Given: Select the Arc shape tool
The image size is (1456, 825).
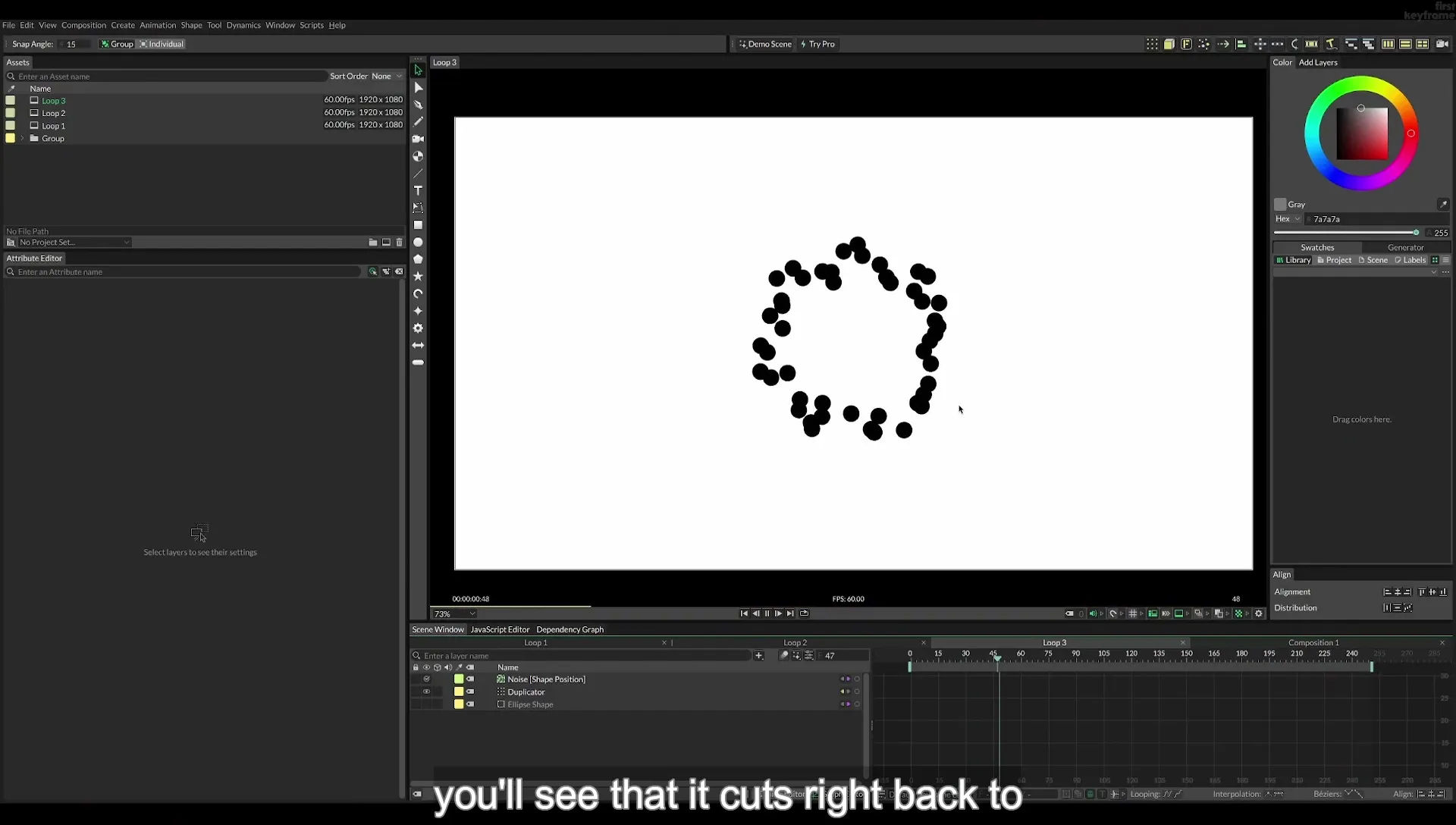Looking at the screenshot, I should [x=418, y=293].
